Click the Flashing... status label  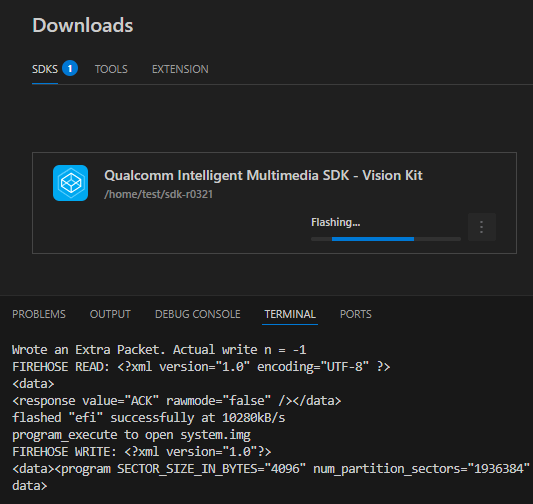[x=336, y=222]
